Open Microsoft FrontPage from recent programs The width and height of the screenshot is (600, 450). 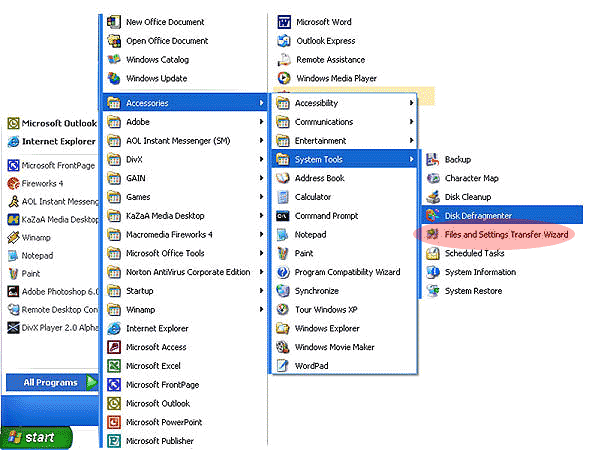52,165
